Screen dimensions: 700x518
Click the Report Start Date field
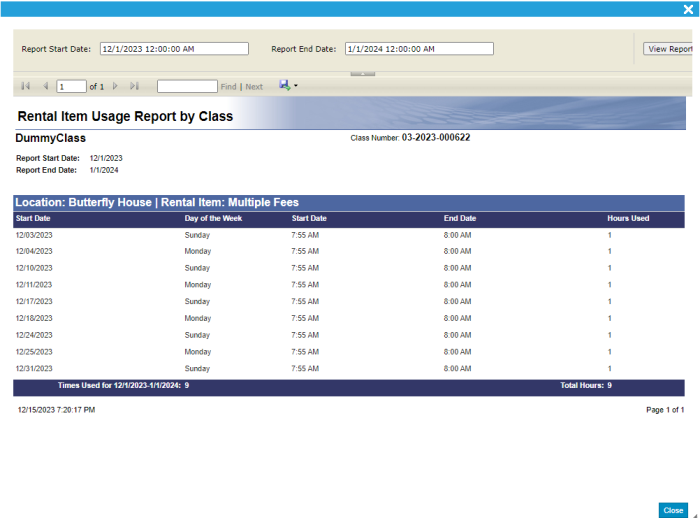pyautogui.click(x=173, y=49)
